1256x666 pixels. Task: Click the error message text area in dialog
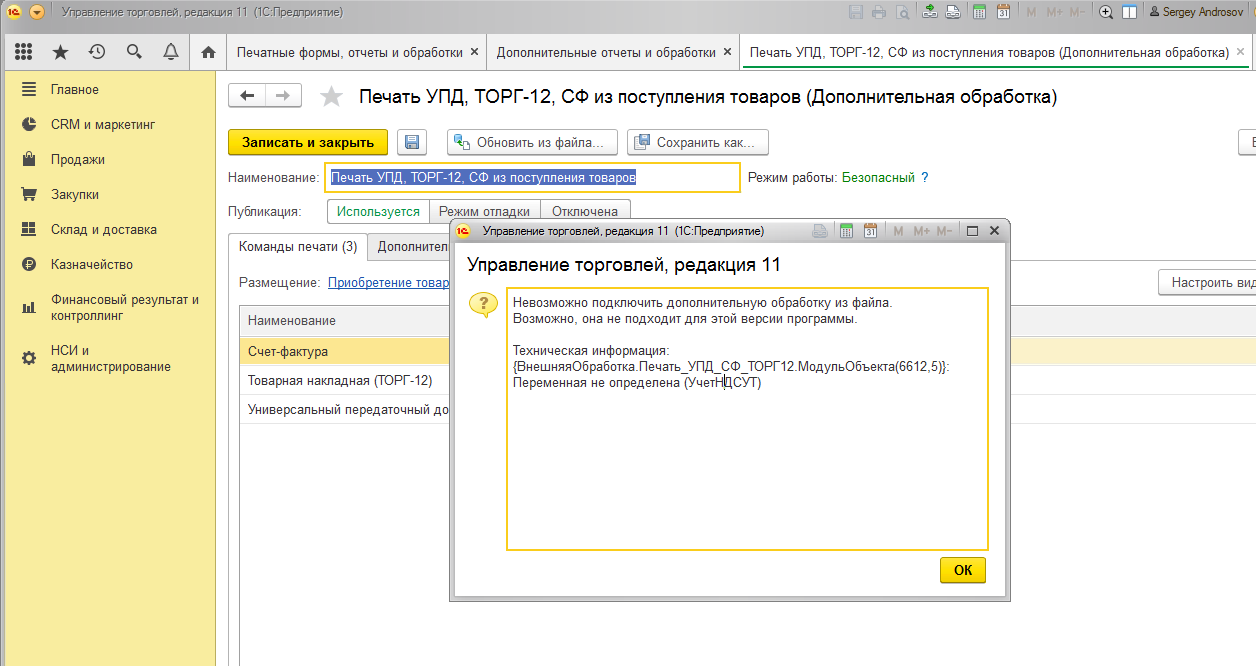[747, 419]
